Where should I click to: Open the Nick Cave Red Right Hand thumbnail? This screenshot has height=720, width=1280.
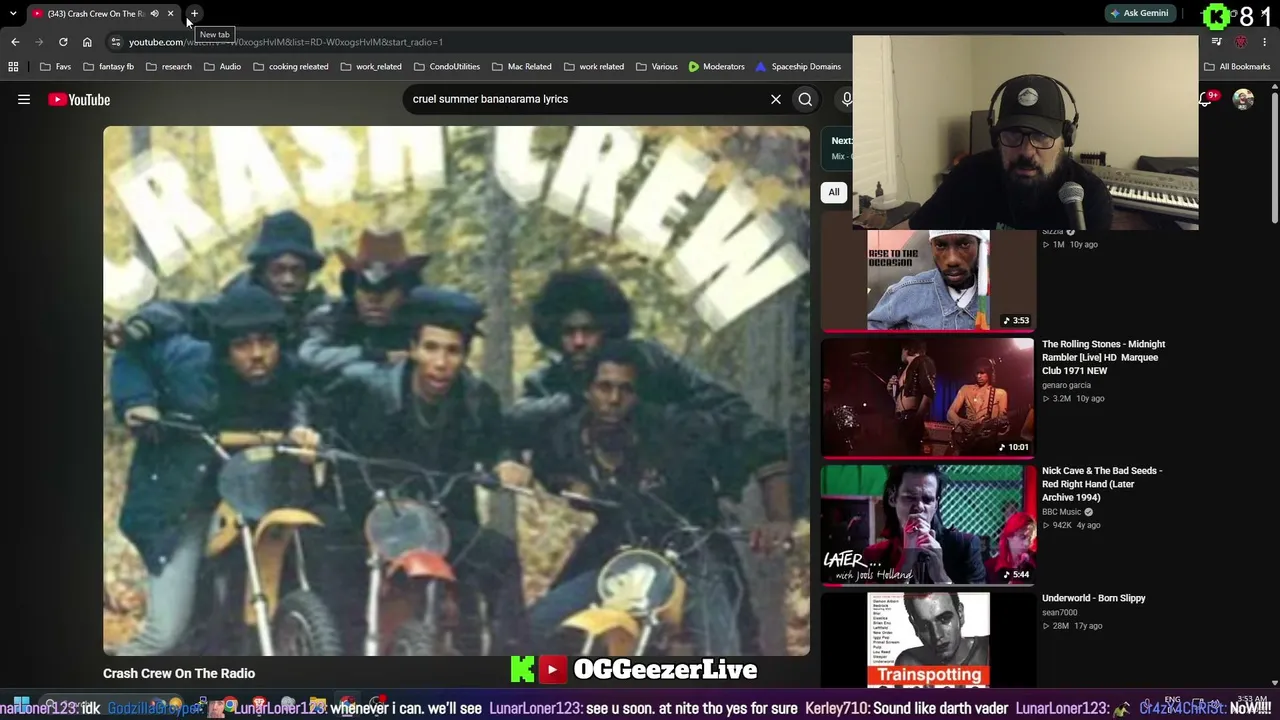[928, 524]
